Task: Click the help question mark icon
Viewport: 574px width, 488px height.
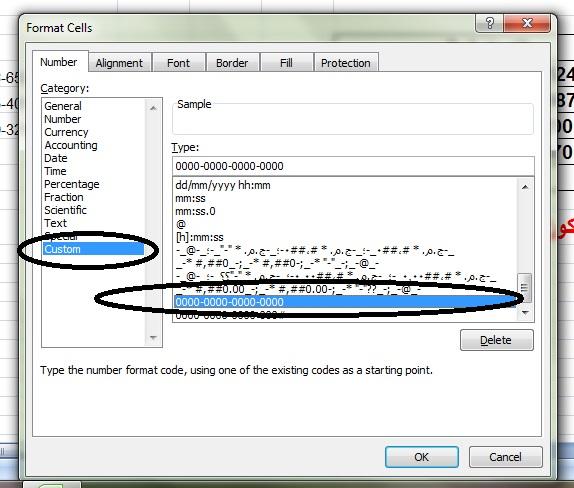Action: point(489,23)
